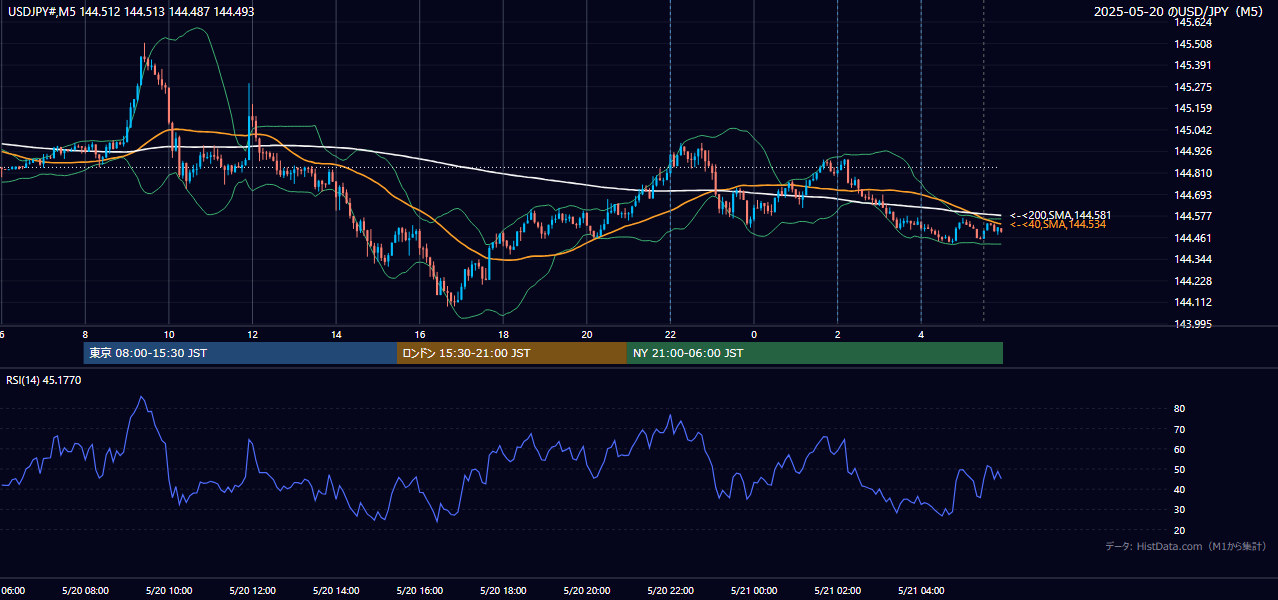Click the date label 5/20 20:00
The width and height of the screenshot is (1278, 600).
coord(587,590)
